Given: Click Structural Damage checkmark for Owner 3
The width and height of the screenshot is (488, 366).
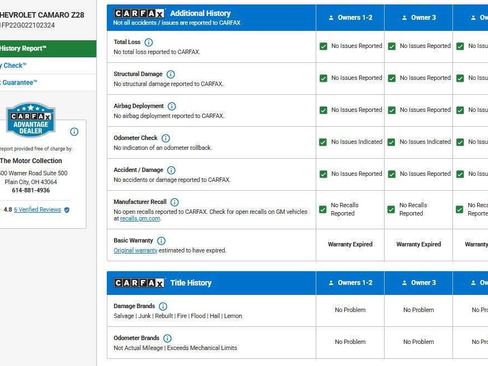Looking at the screenshot, I should pyautogui.click(x=392, y=78).
